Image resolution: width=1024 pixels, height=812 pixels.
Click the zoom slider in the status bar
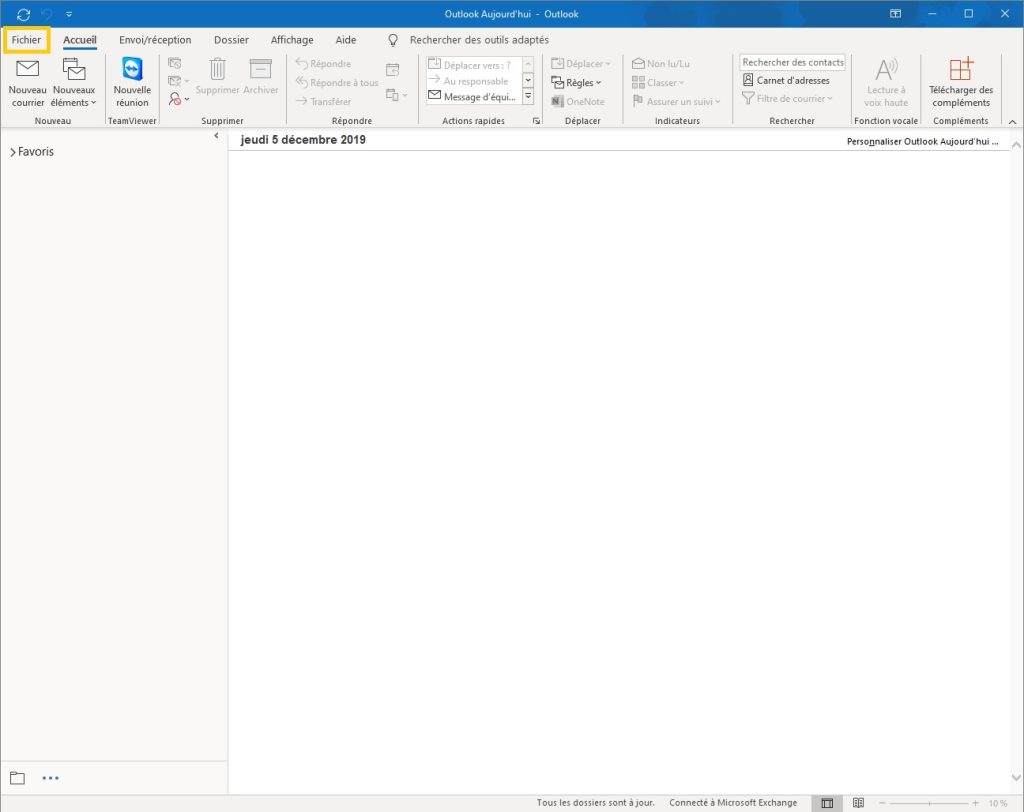tap(929, 803)
